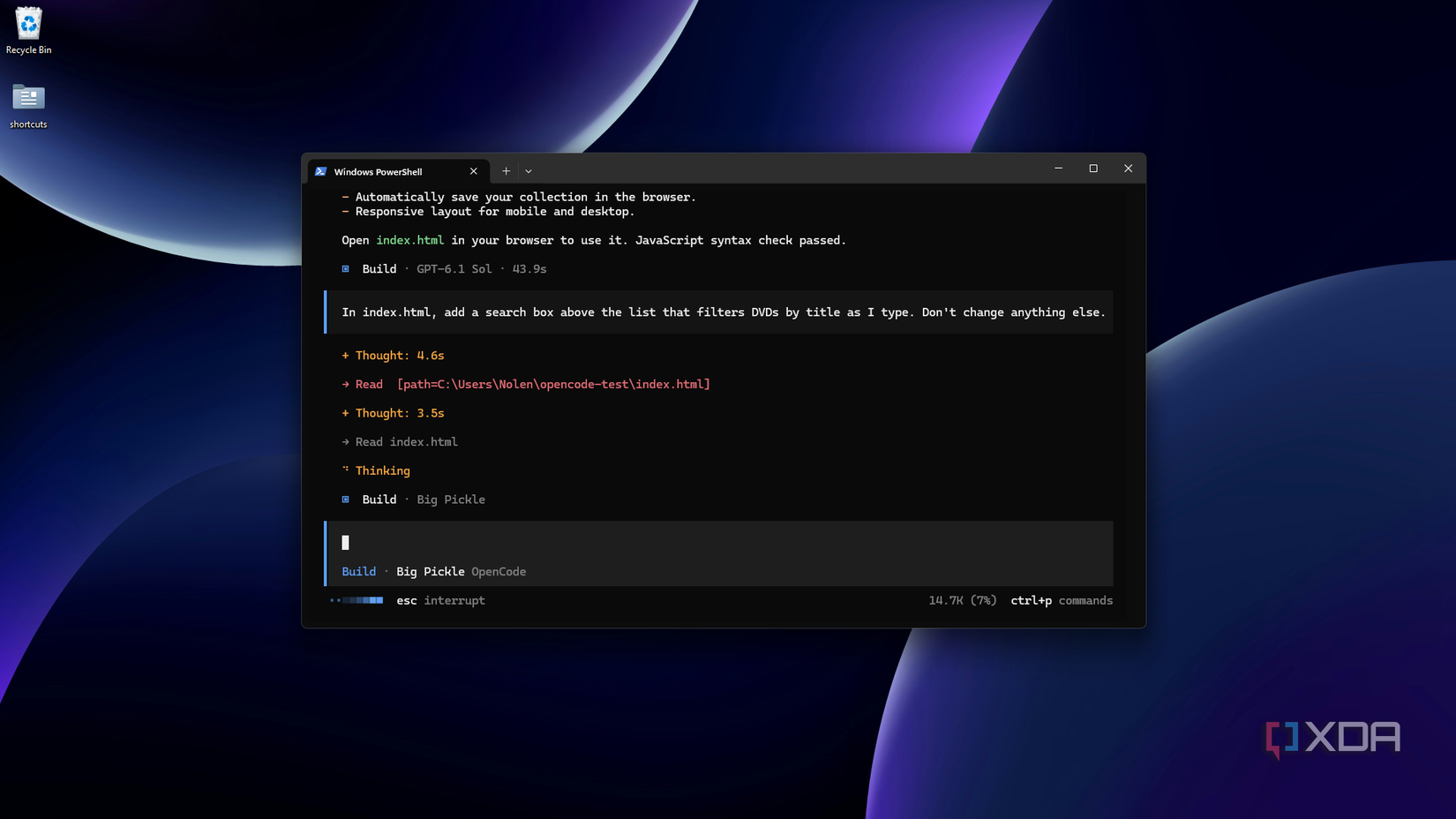The image size is (1456, 819).
Task: Open the Recycle Bin desktop icon
Action: (28, 31)
